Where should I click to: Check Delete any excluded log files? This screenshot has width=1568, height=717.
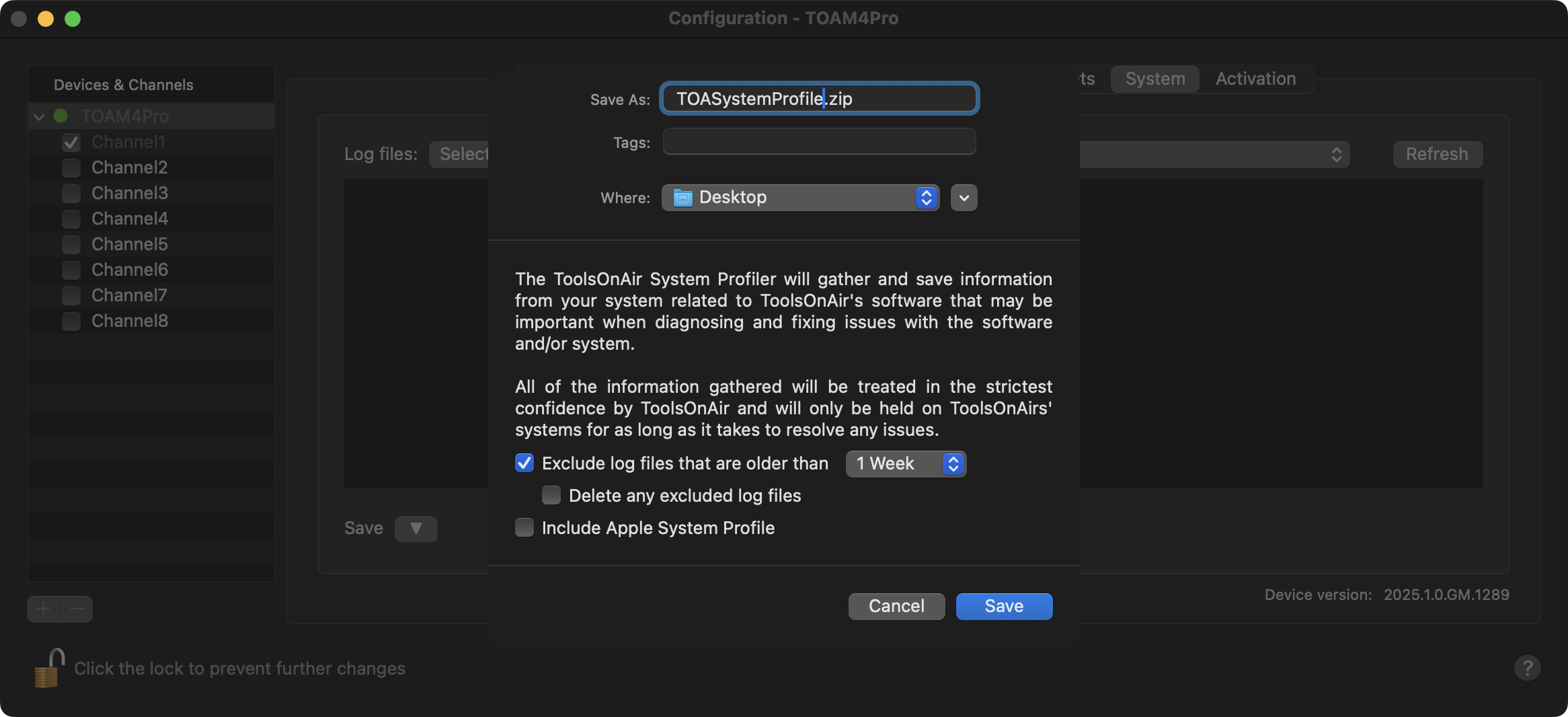[551, 496]
